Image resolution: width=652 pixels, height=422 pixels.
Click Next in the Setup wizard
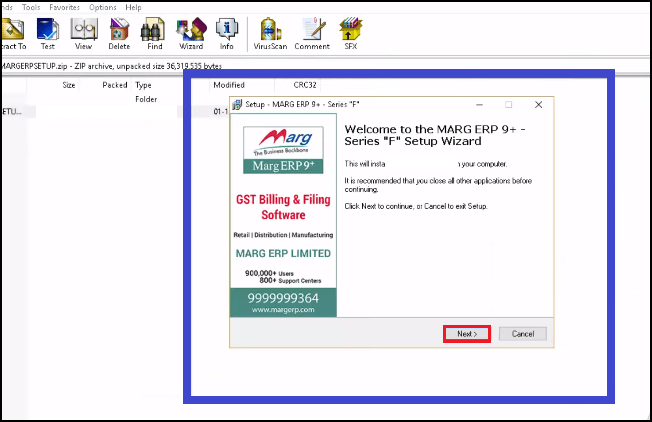pos(467,334)
